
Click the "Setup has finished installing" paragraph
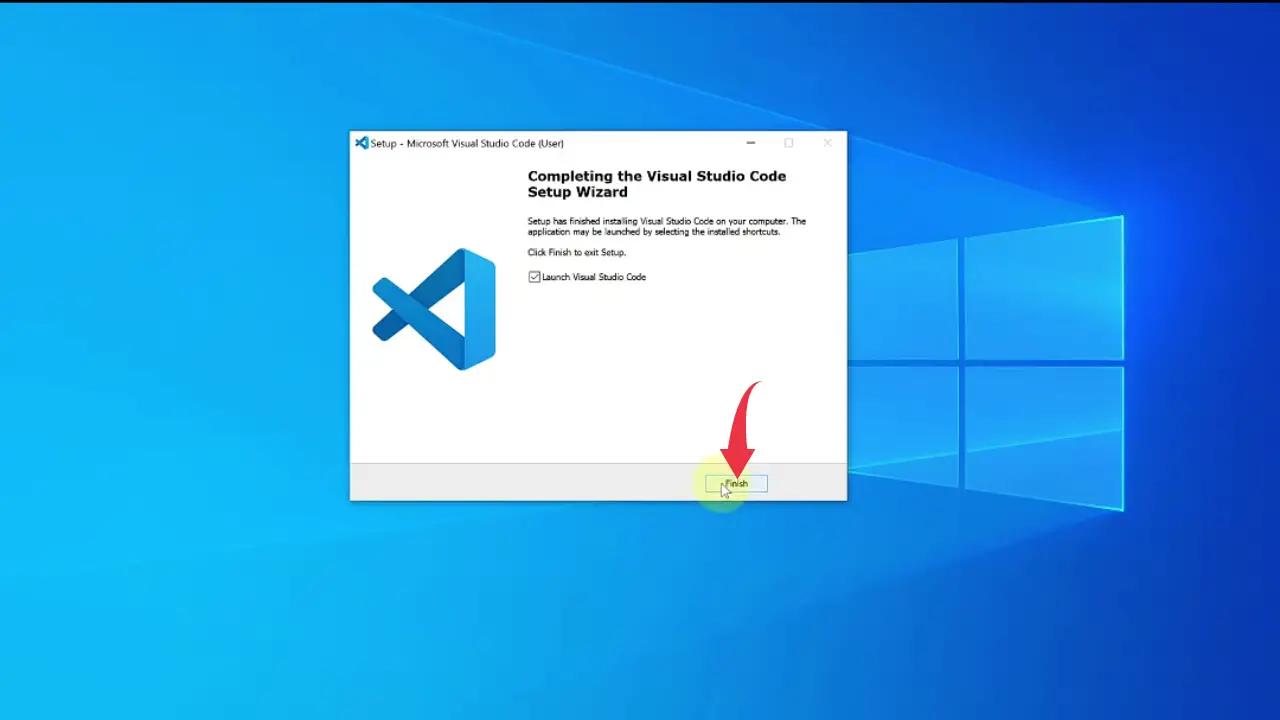(x=666, y=226)
